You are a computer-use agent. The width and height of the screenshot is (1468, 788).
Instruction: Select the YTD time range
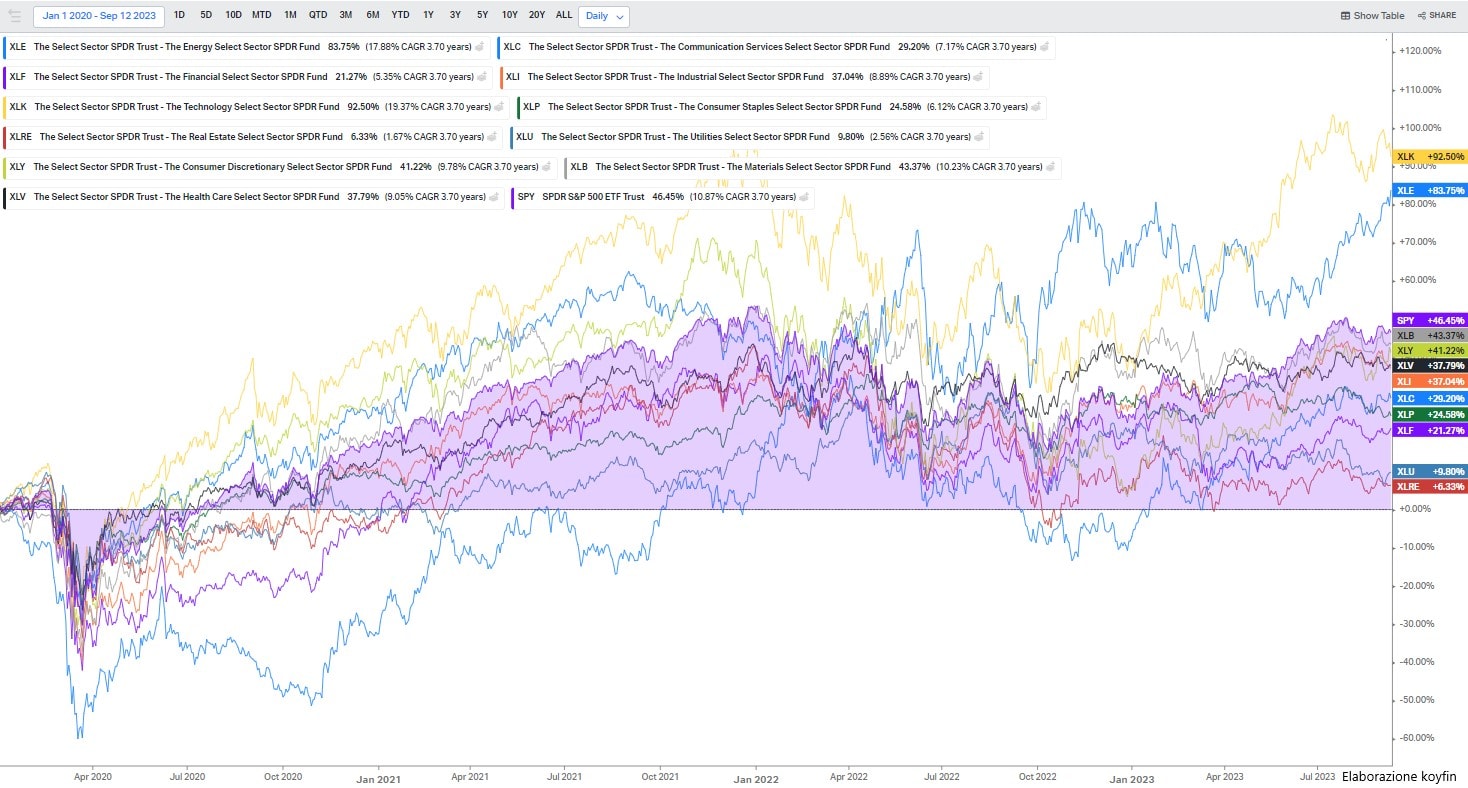pos(400,16)
